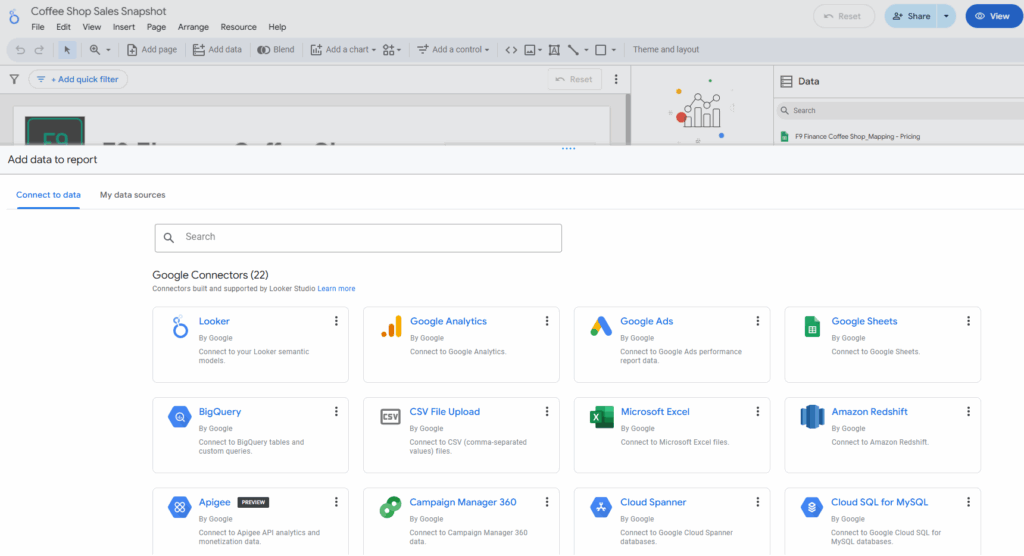Image resolution: width=1024 pixels, height=556 pixels.
Task: Open the Learn more link
Action: (336, 289)
